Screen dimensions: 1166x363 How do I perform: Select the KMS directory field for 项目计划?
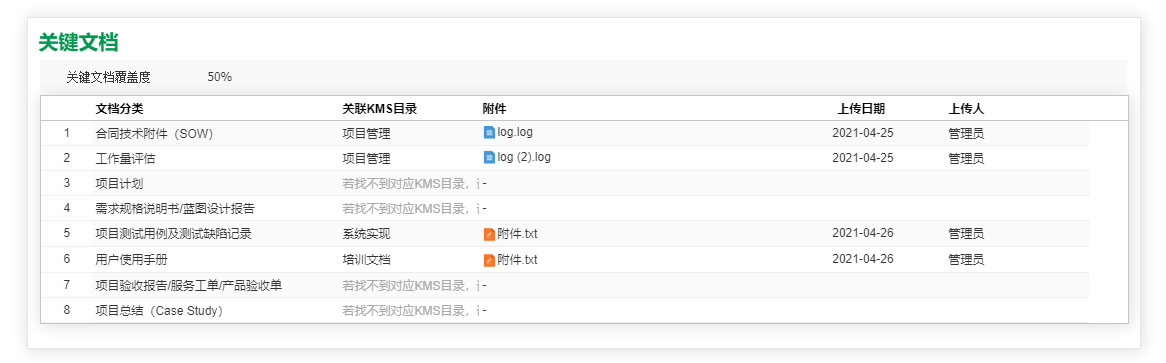tap(410, 183)
